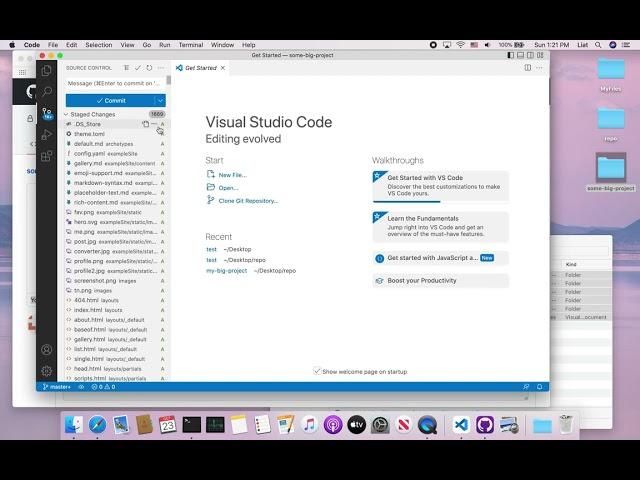Refresh source control with the refresh icon

149,68
